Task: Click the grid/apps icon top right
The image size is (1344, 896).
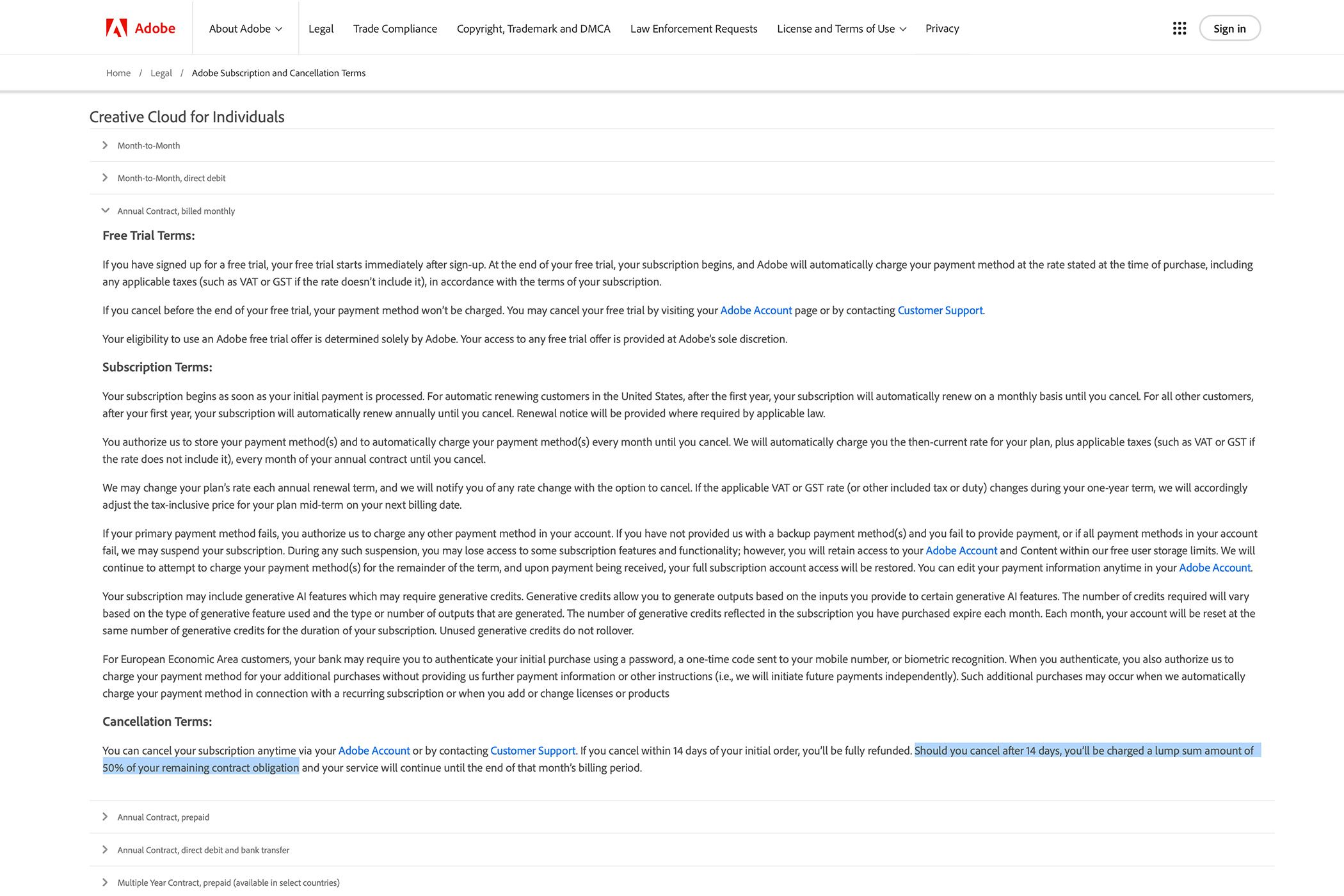Action: click(x=1180, y=28)
